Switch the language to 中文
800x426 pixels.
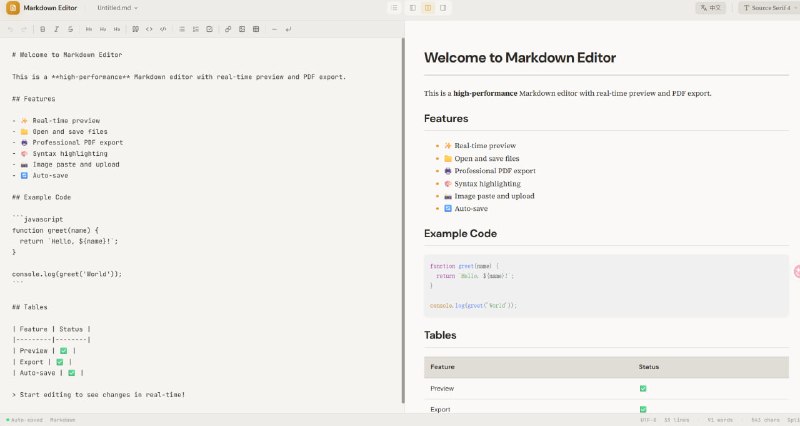click(711, 8)
